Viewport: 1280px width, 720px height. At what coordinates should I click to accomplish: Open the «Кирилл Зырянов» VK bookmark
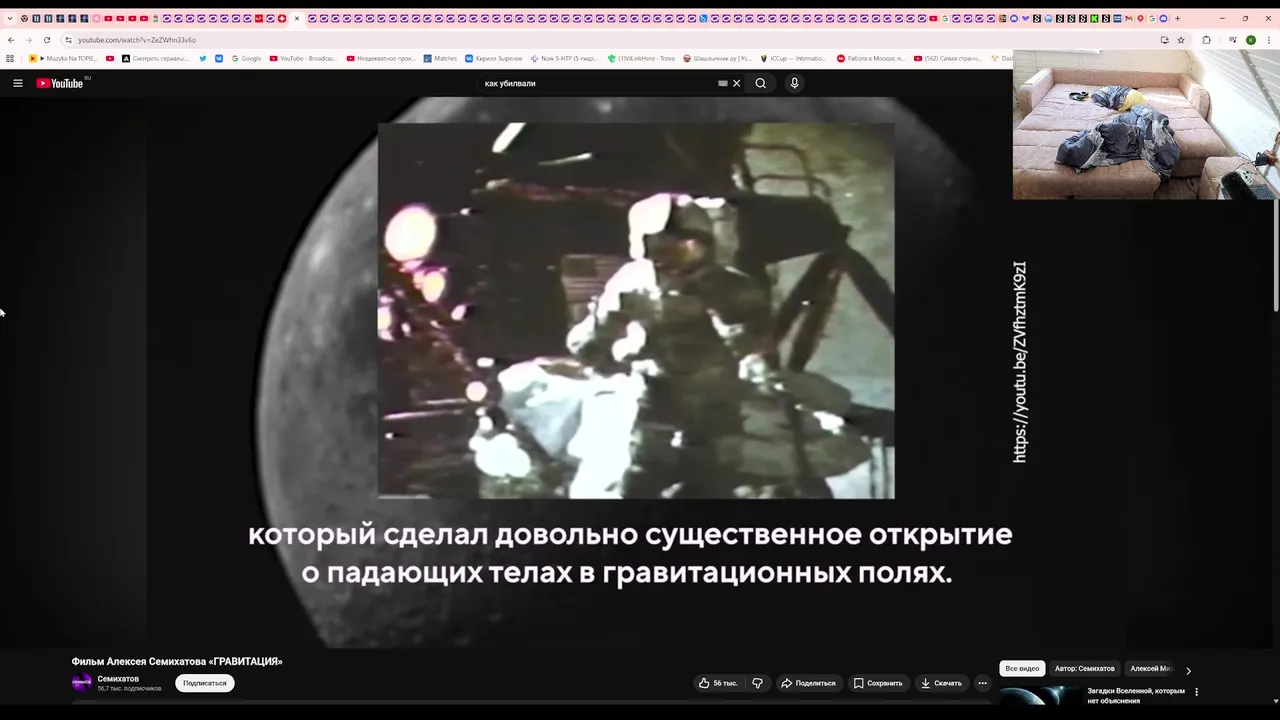point(493,58)
